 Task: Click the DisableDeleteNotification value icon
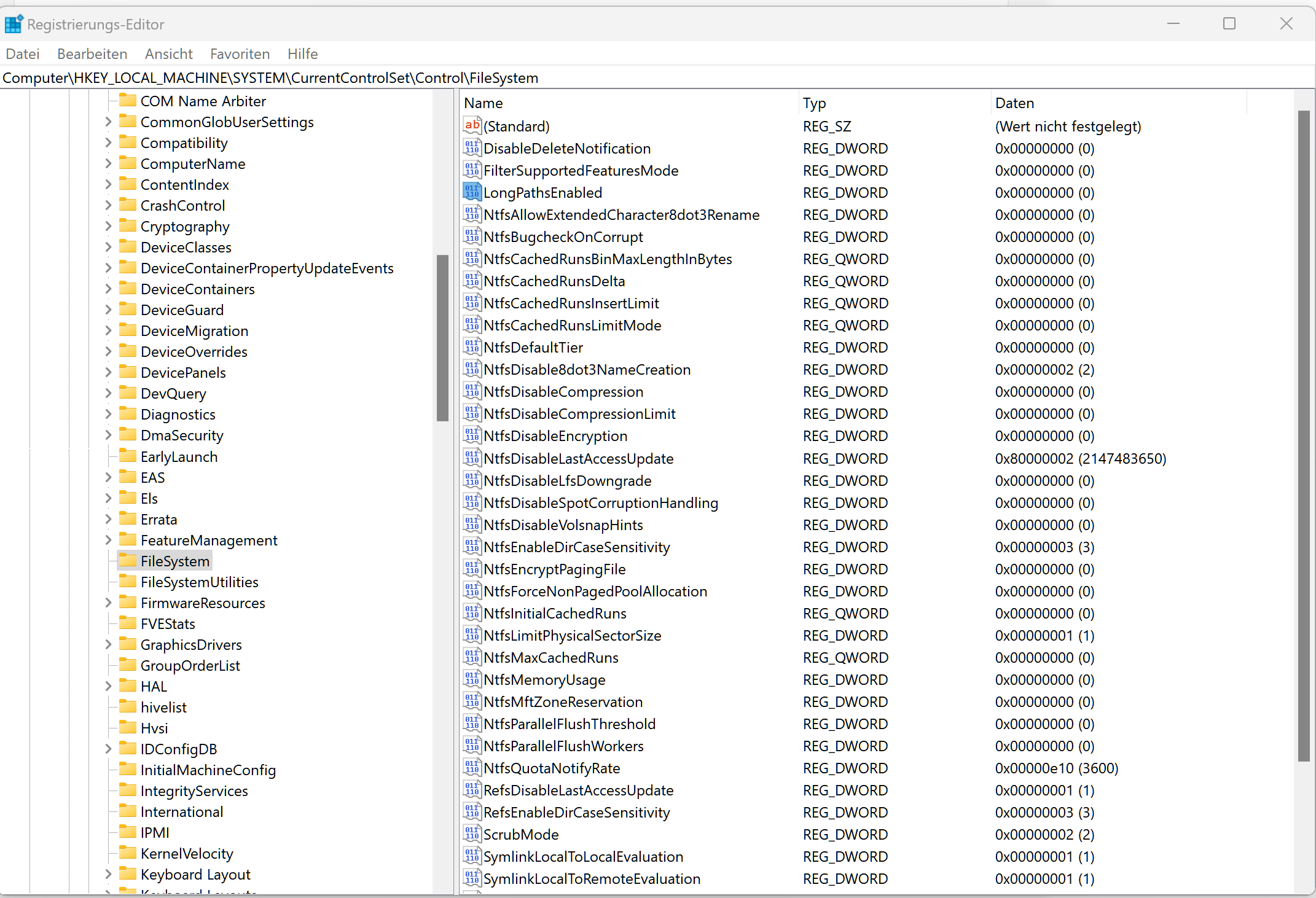point(472,148)
